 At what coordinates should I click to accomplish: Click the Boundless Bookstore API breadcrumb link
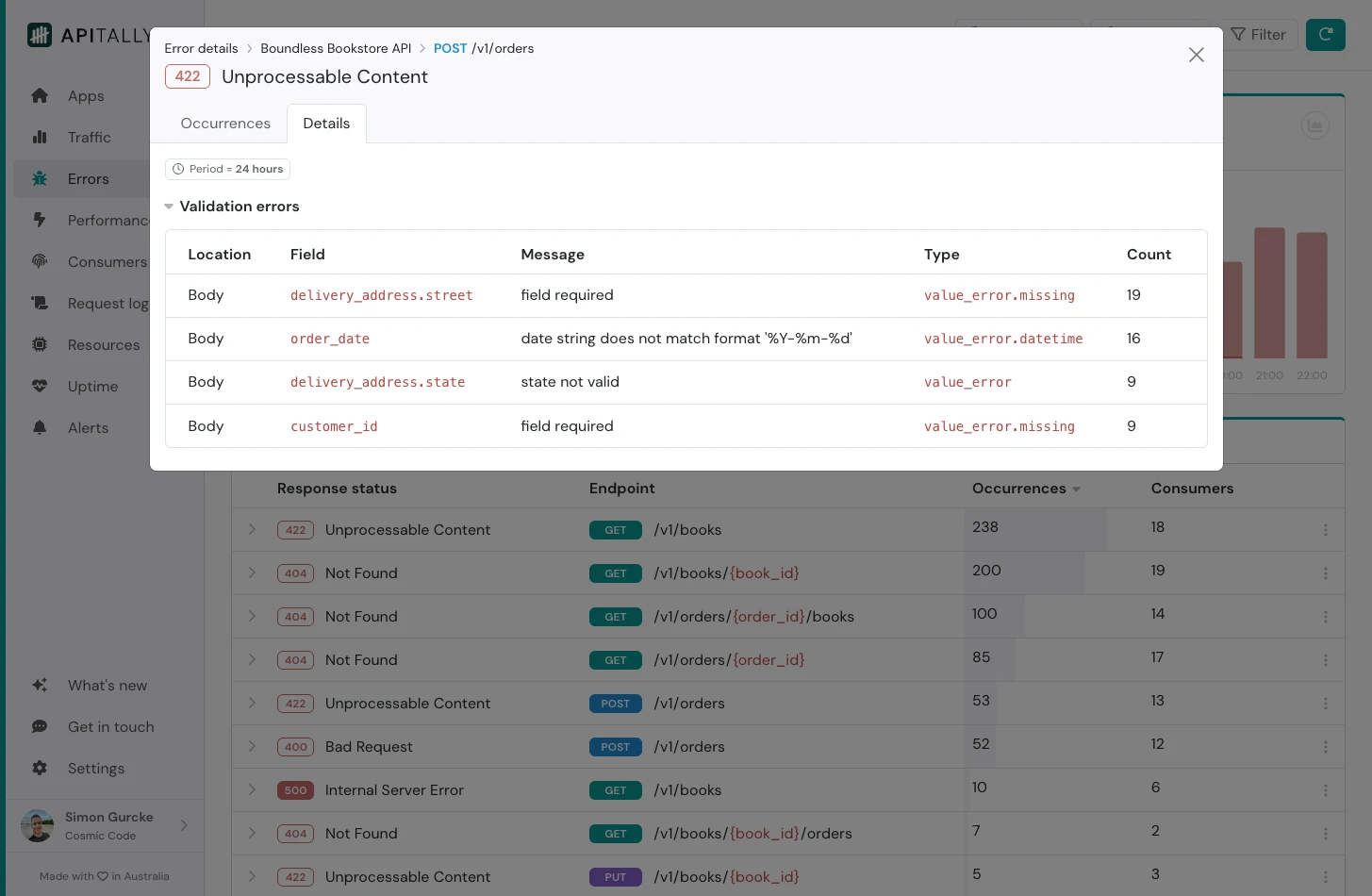pyautogui.click(x=336, y=48)
